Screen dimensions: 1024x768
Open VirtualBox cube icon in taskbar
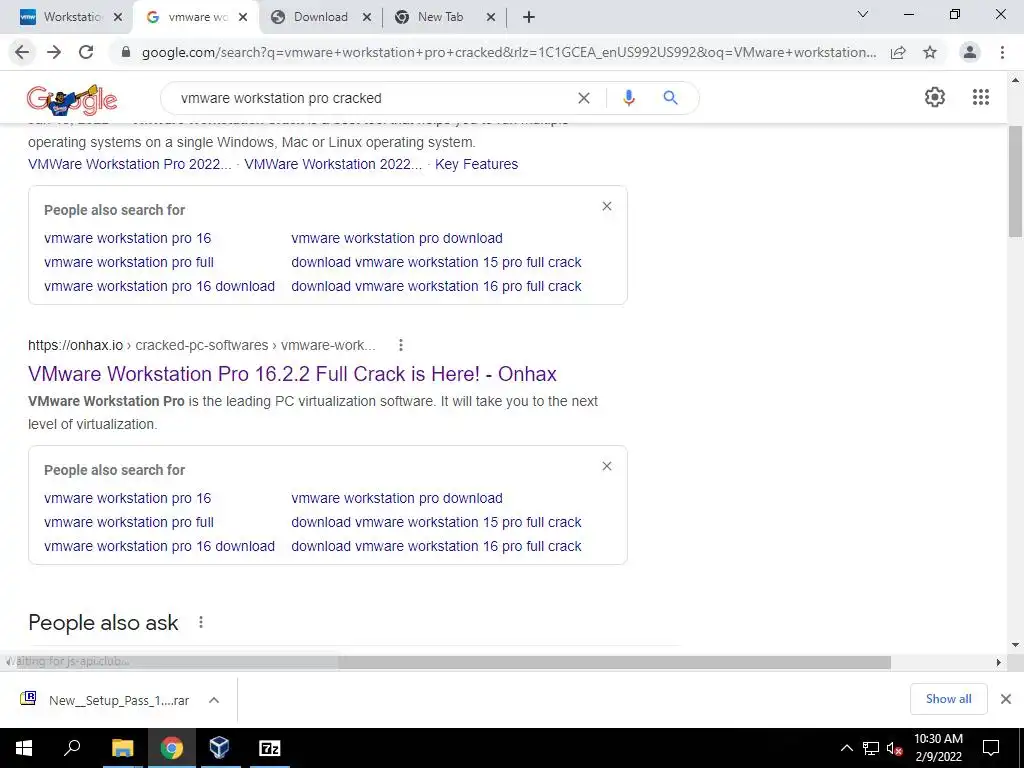219,748
